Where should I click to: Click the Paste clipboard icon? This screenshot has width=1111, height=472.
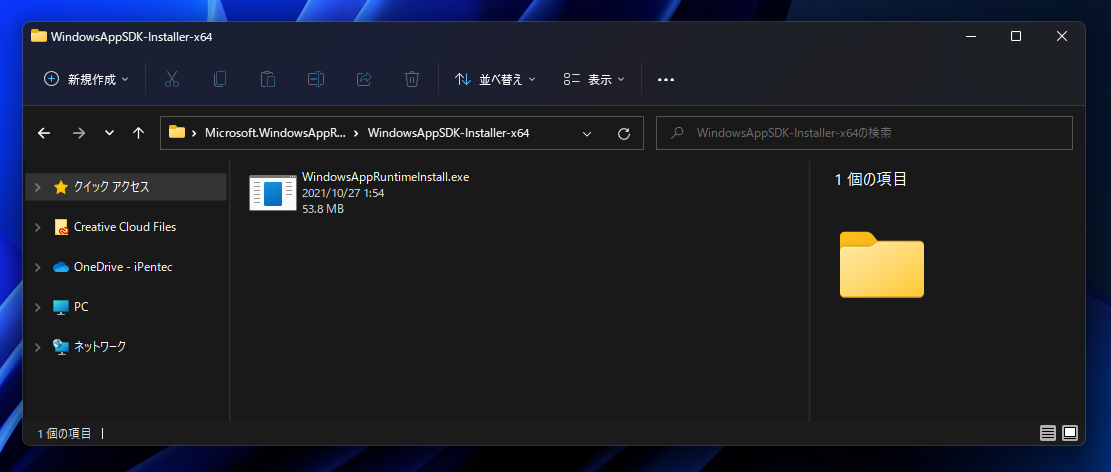(x=267, y=79)
